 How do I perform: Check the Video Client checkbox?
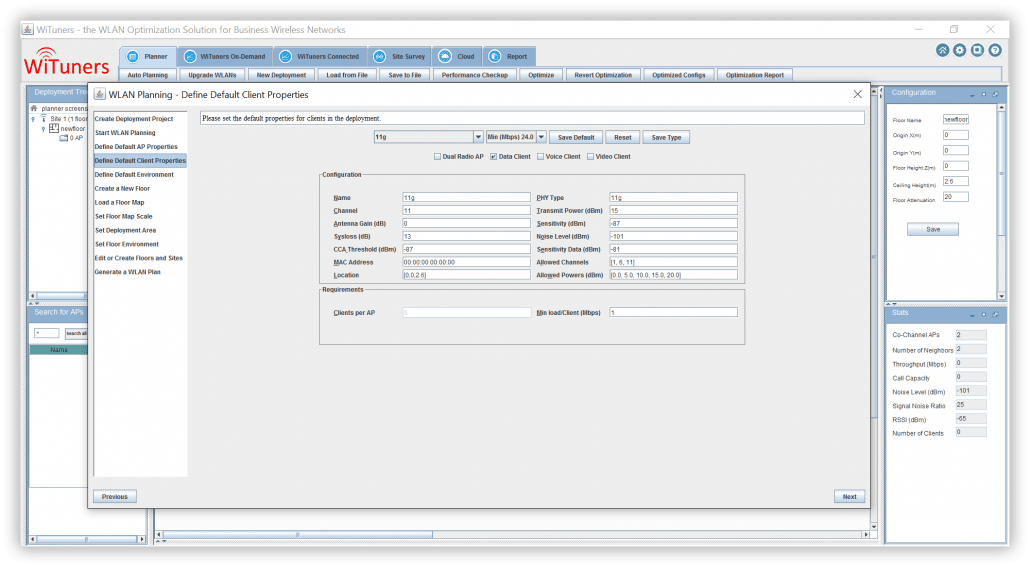coord(591,156)
